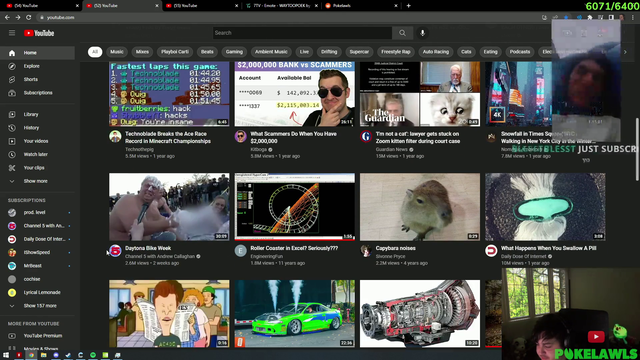Open cochise subscription channel
The width and height of the screenshot is (640, 360).
[37, 279]
